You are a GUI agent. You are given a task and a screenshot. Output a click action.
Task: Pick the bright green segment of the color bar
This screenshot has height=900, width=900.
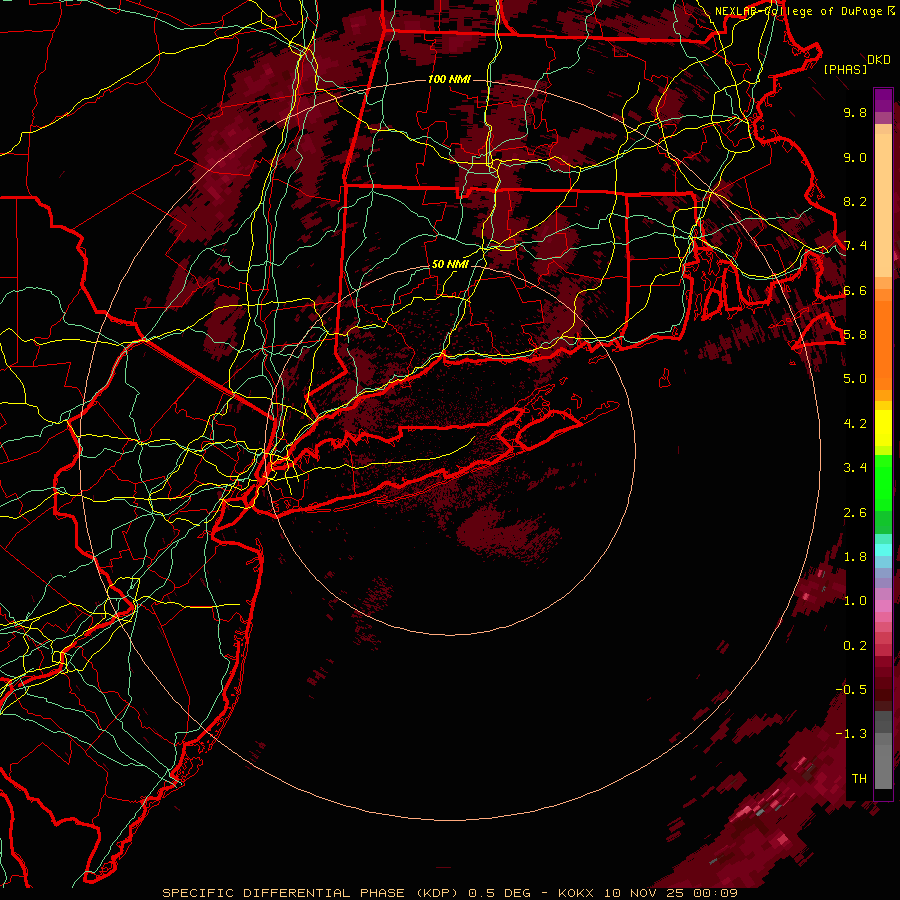[x=883, y=482]
